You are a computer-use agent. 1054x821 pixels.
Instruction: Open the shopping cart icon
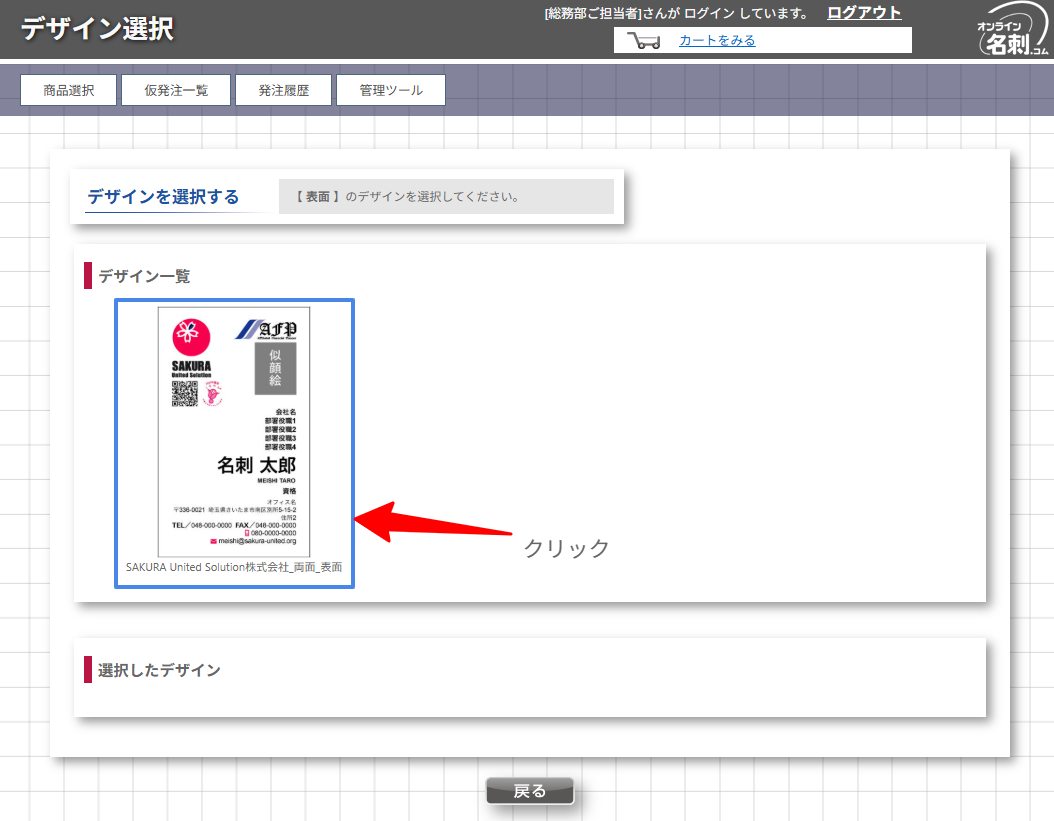643,41
